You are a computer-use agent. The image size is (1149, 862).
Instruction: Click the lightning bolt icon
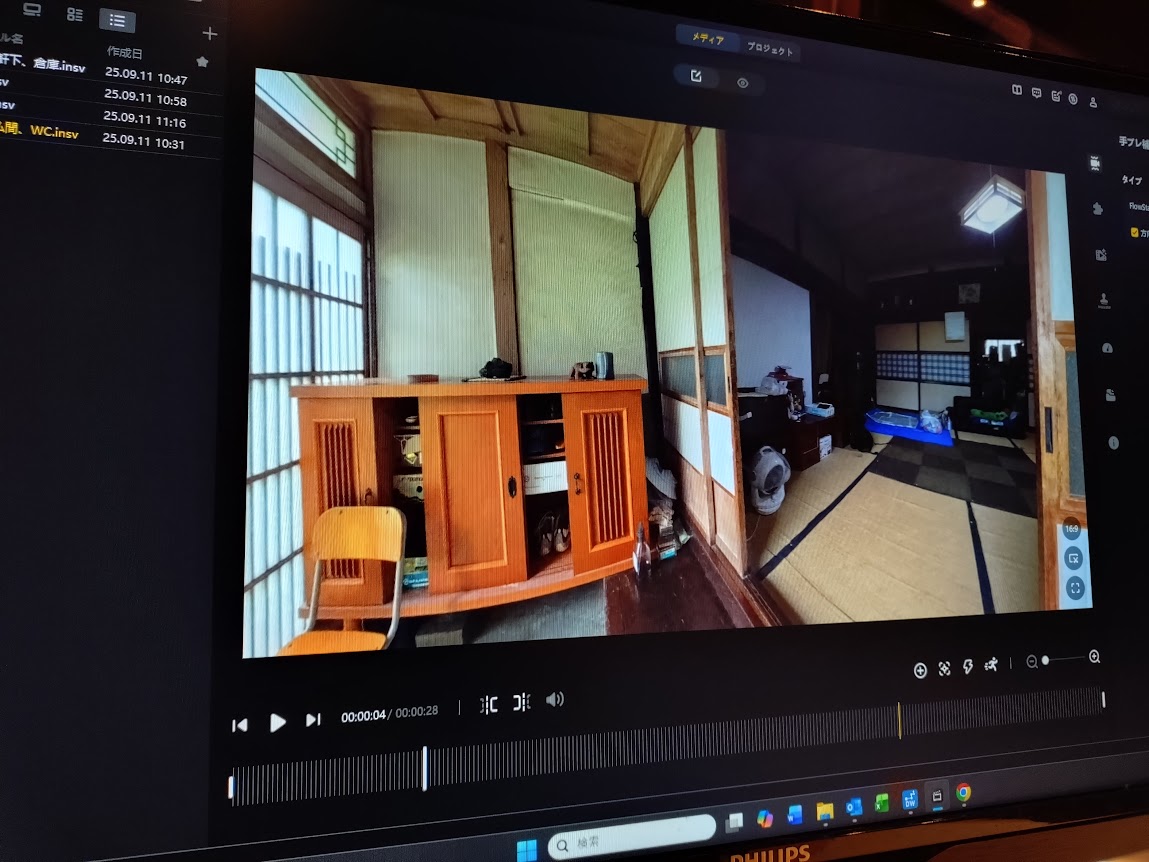click(967, 667)
